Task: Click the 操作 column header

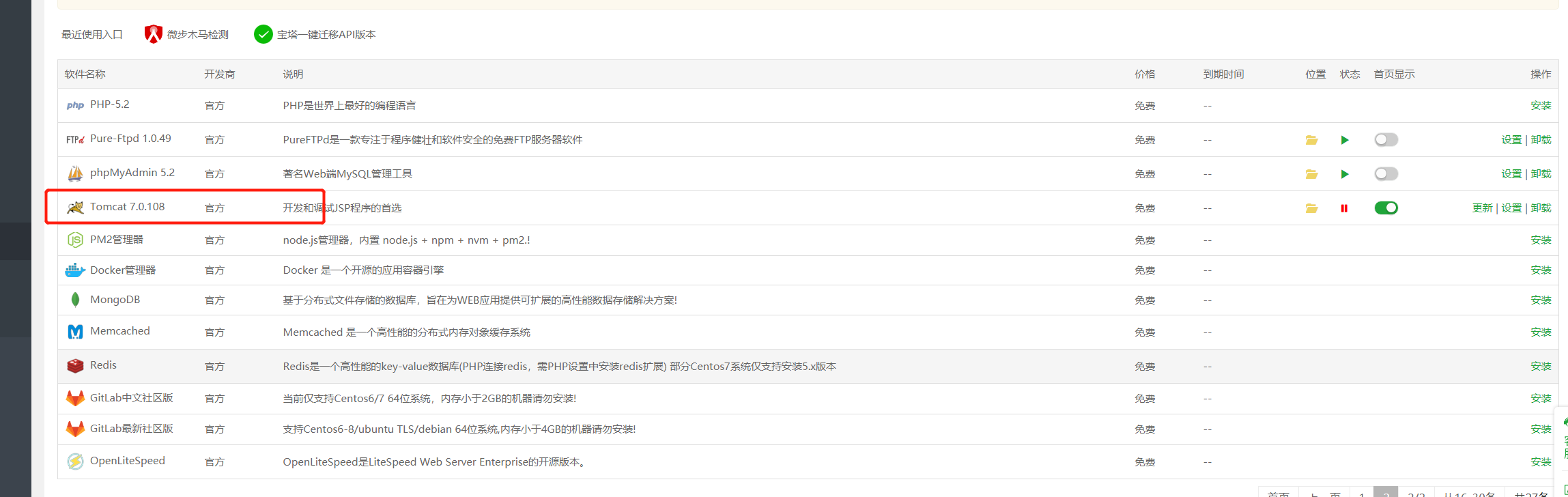Action: point(1541,74)
